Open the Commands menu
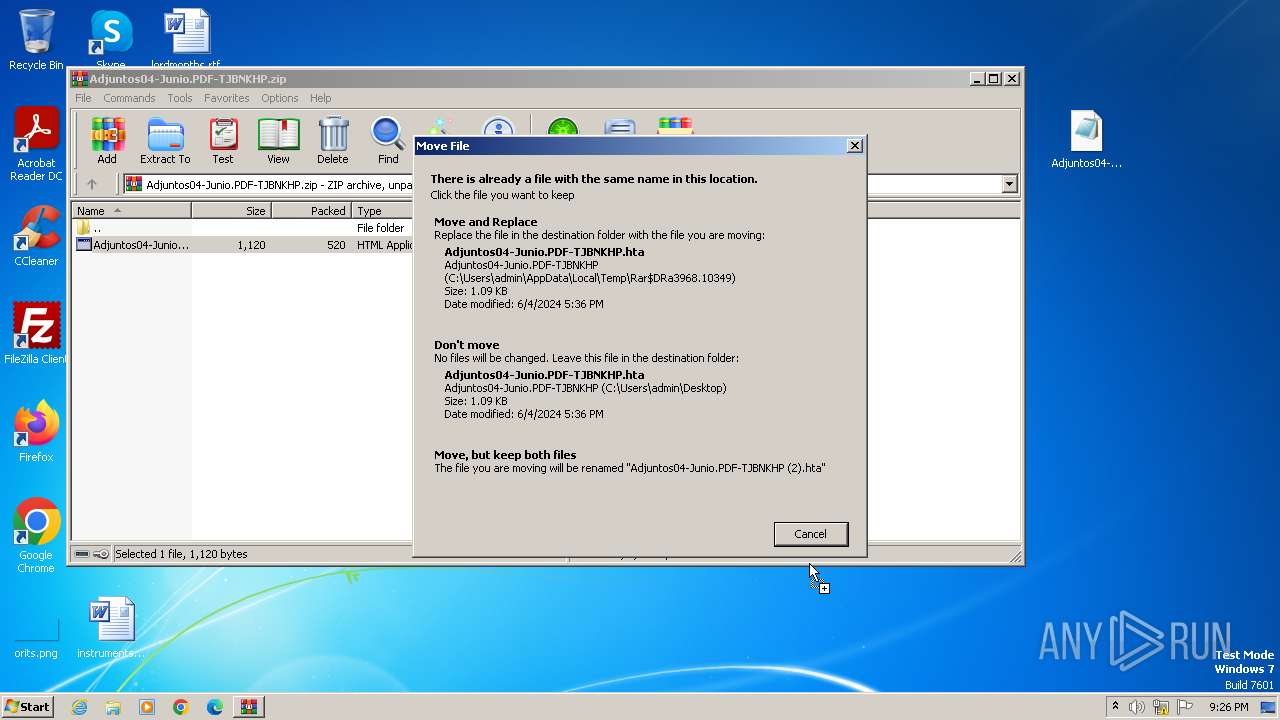Viewport: 1280px width, 720px height. coord(129,98)
